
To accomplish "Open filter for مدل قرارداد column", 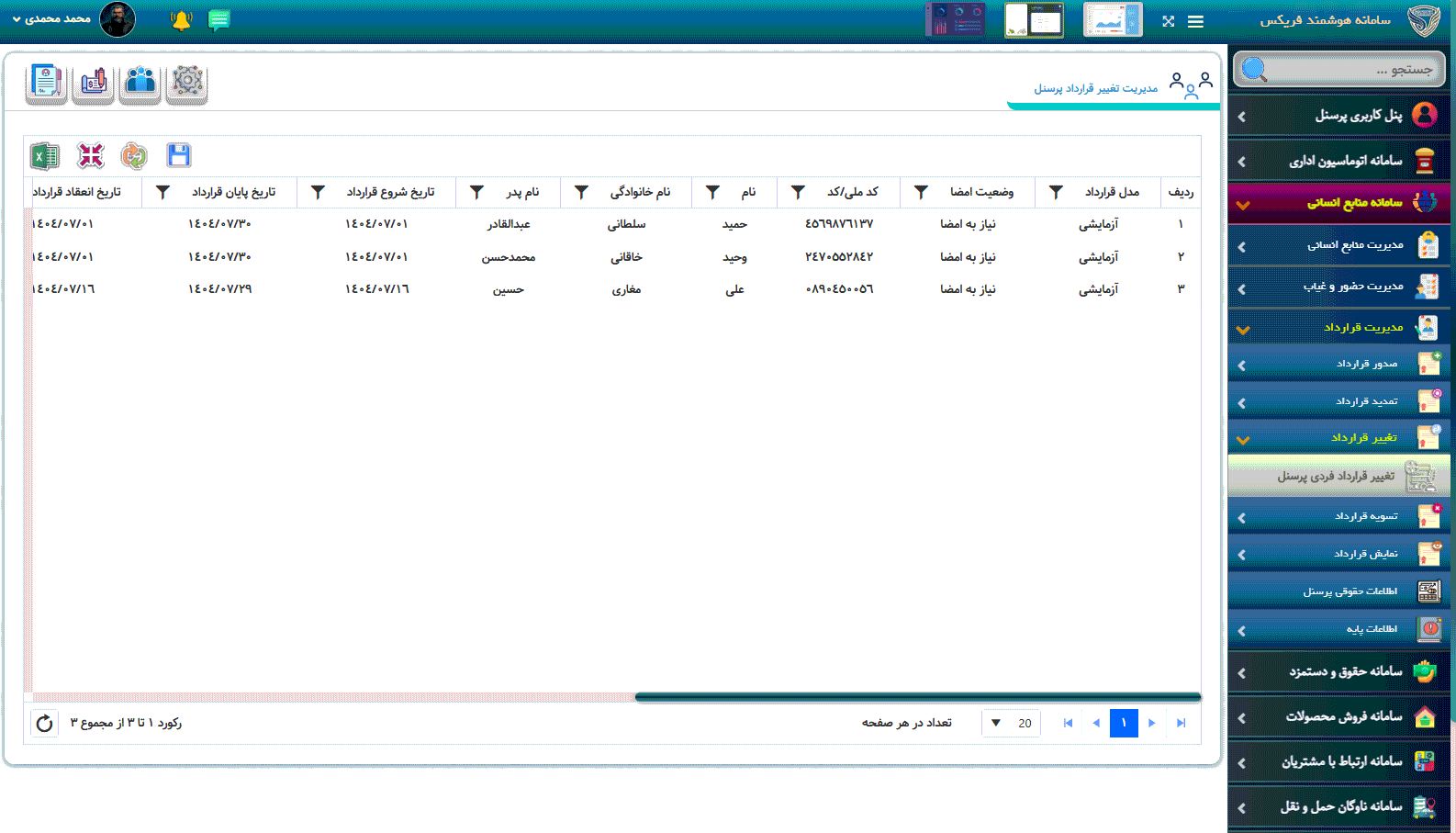I will 1056,192.
